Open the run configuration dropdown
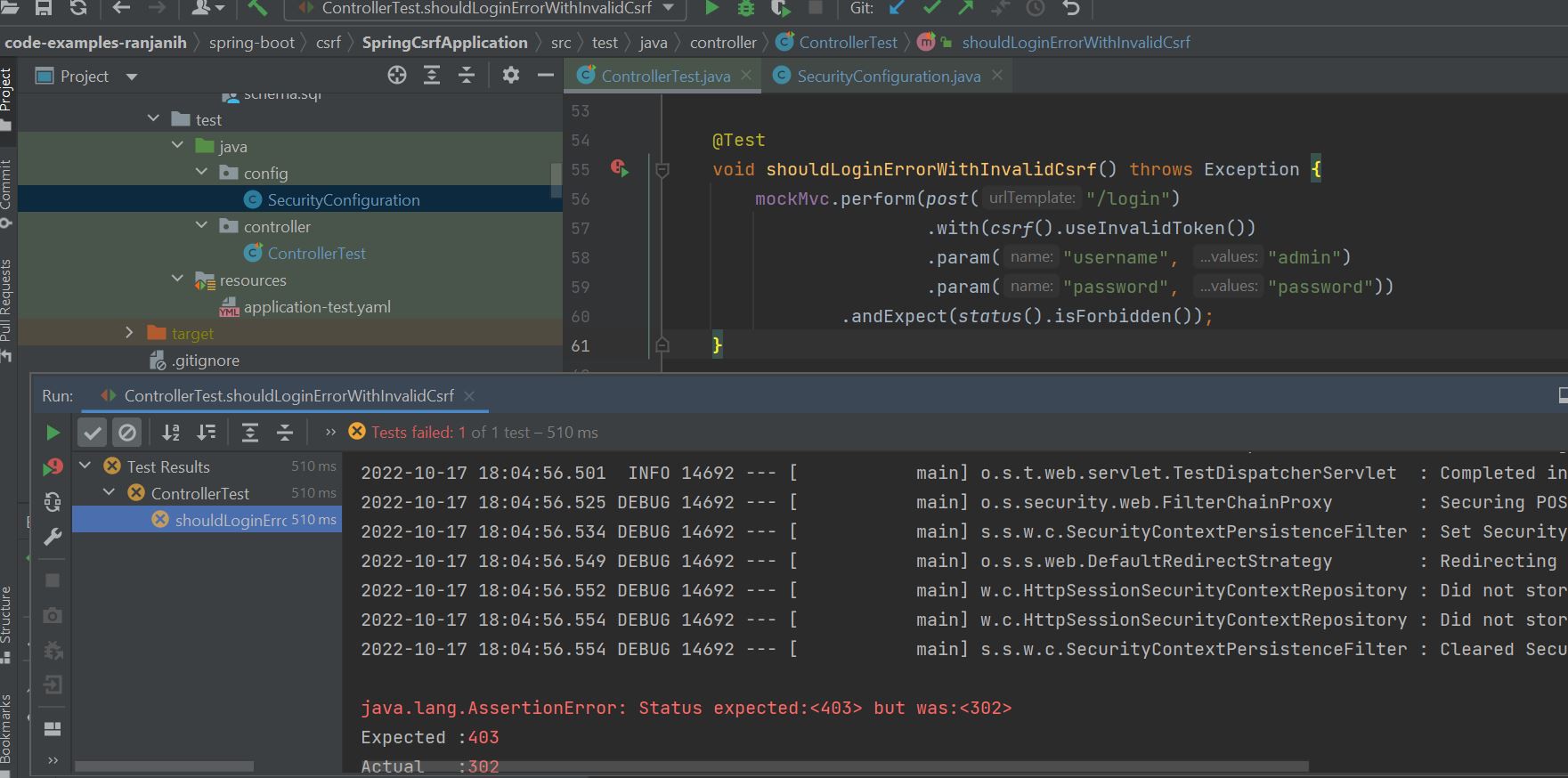The image size is (1568, 778). [485, 8]
